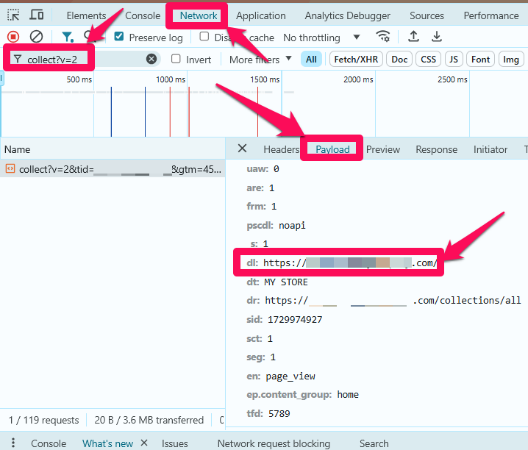Select the Payload tab
This screenshot has height=450, width=528.
(332, 149)
